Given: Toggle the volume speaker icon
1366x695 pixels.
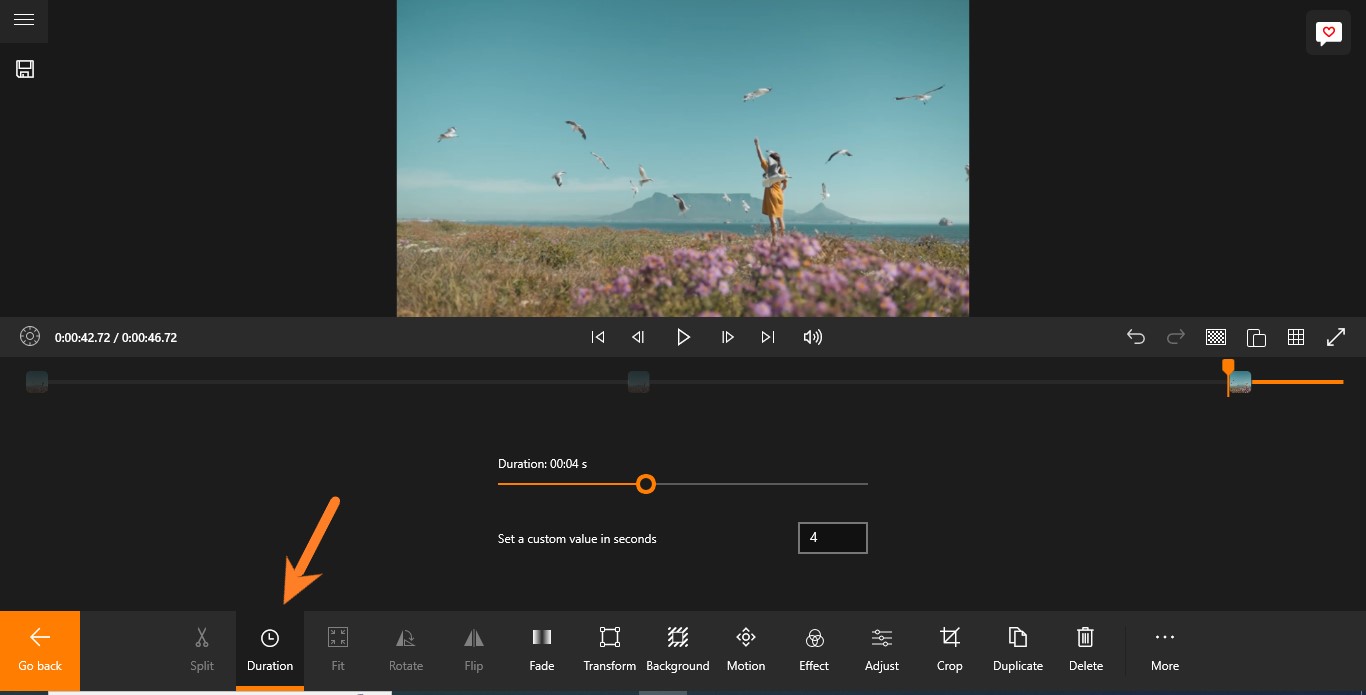Looking at the screenshot, I should [x=813, y=337].
